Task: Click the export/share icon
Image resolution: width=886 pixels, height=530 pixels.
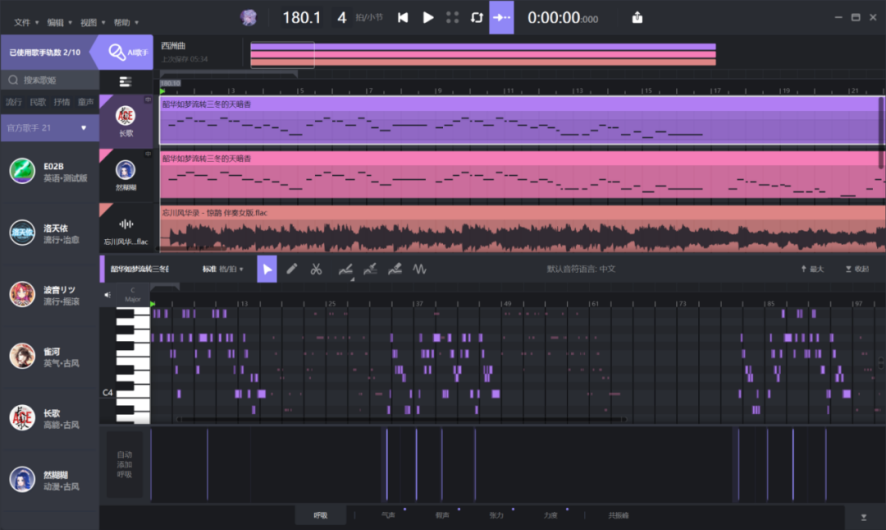Action: [637, 18]
